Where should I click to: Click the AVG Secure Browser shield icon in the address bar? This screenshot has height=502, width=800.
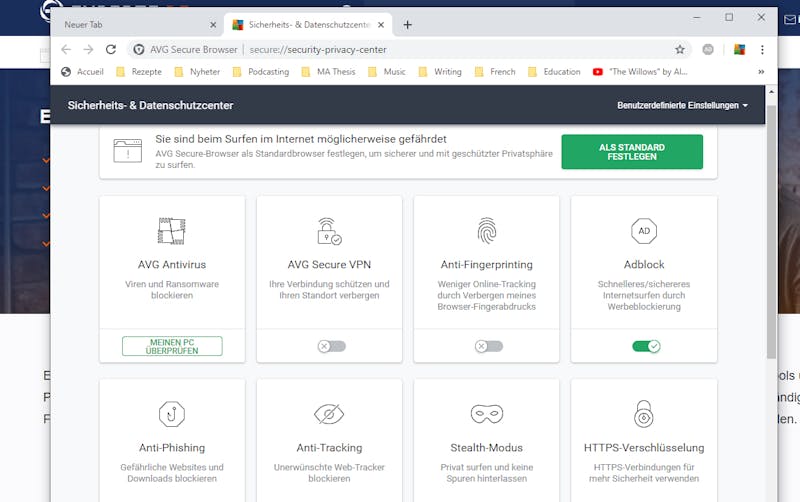[x=138, y=49]
